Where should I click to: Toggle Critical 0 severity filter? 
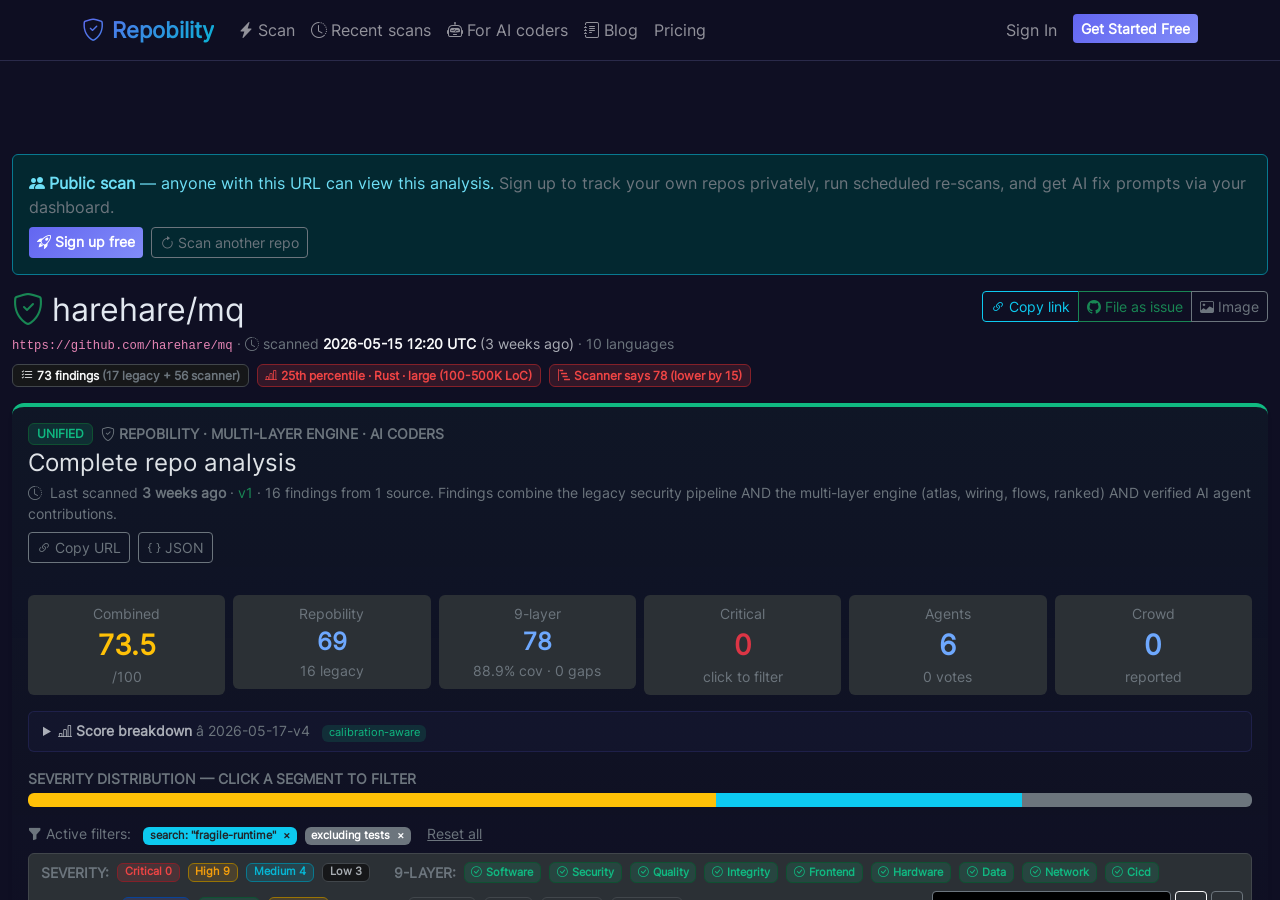pyautogui.click(x=148, y=872)
